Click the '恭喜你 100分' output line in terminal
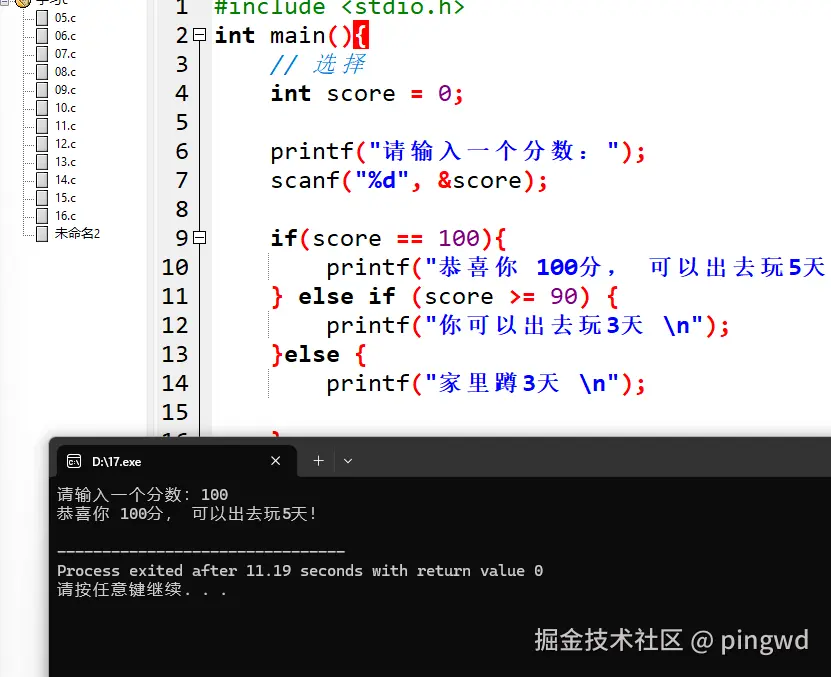831x677 pixels. pyautogui.click(x=187, y=514)
